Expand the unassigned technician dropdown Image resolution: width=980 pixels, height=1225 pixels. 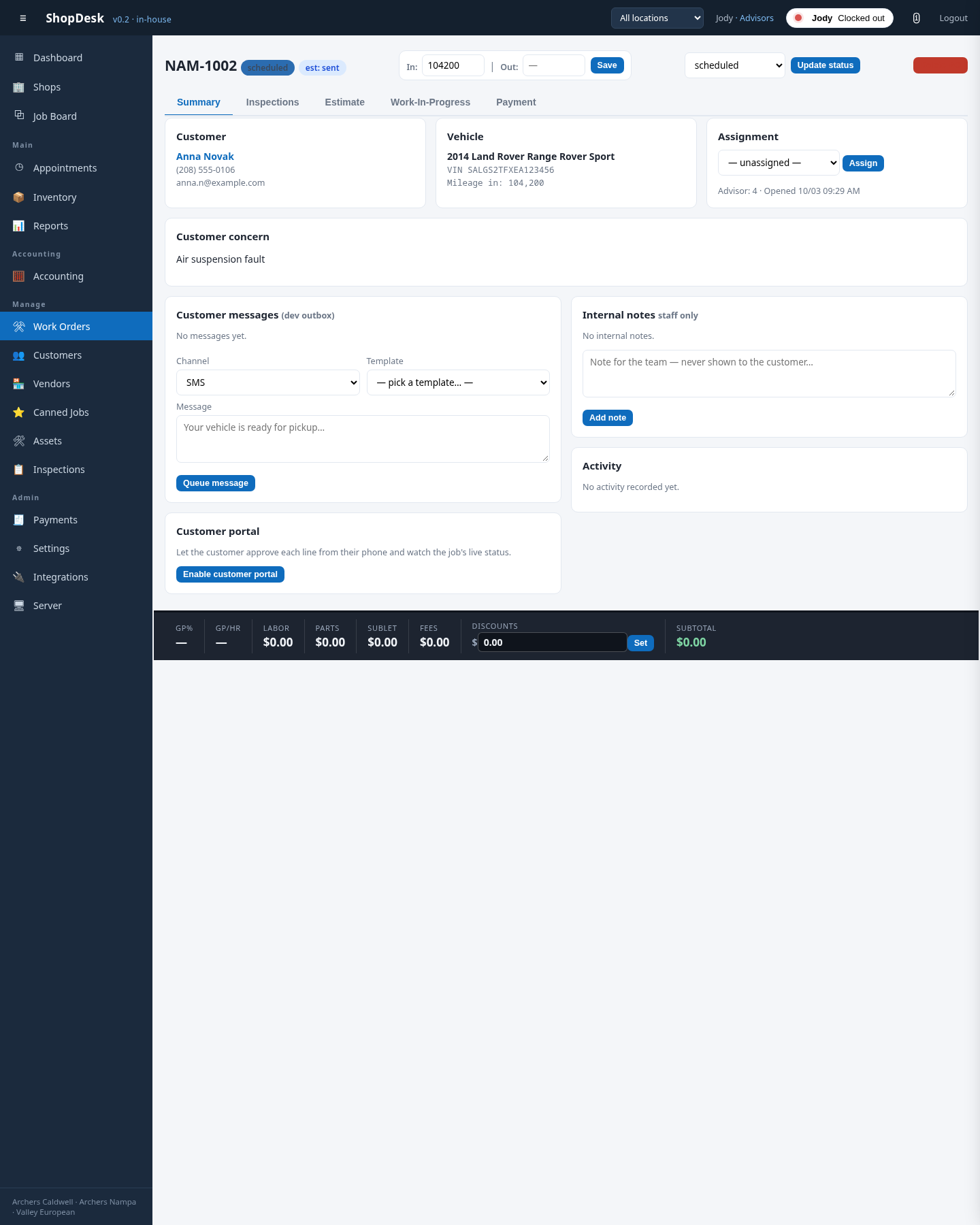coord(779,163)
